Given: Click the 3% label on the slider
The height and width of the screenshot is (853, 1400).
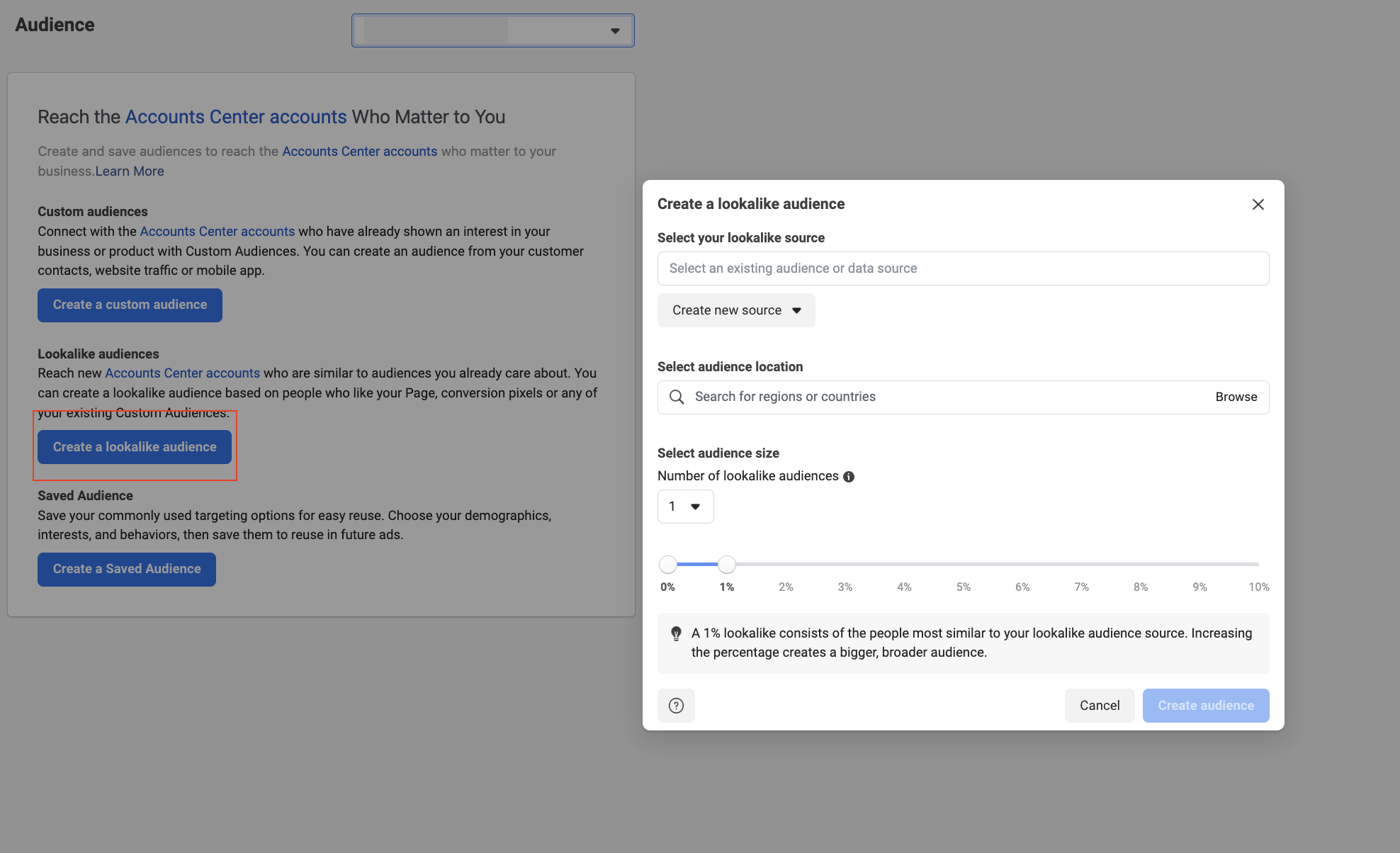Looking at the screenshot, I should (x=845, y=587).
